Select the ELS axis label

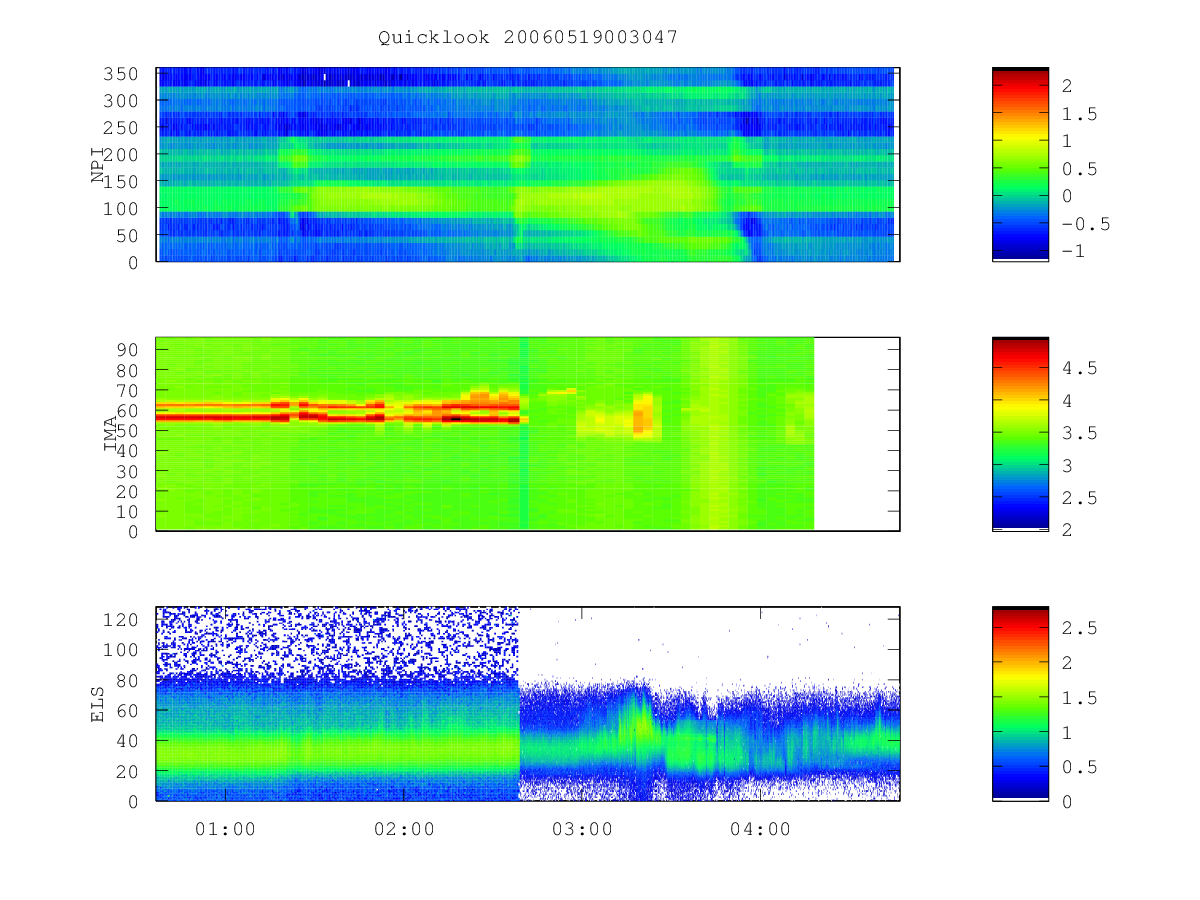(x=98, y=703)
